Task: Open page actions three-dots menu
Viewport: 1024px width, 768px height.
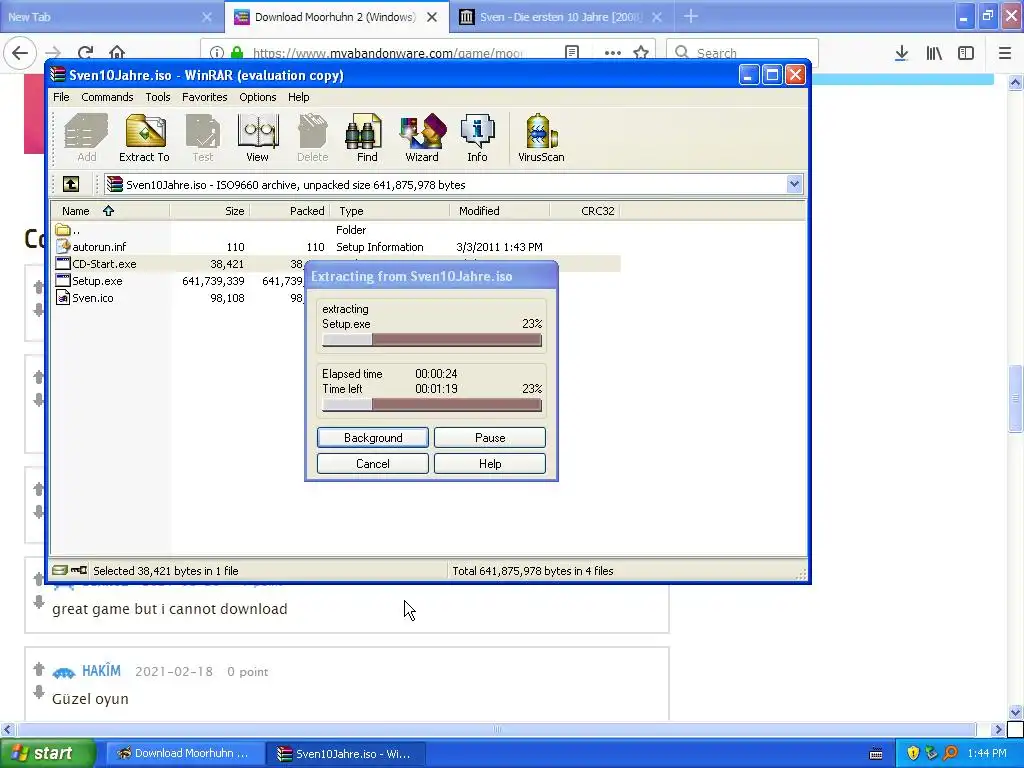Action: 613,53
